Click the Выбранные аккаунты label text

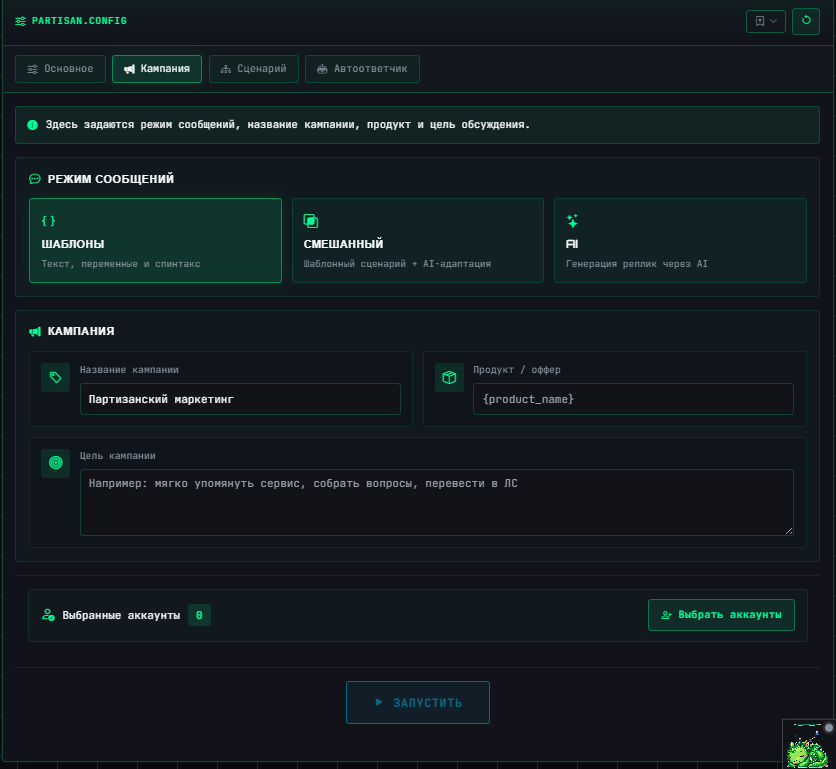(121, 615)
